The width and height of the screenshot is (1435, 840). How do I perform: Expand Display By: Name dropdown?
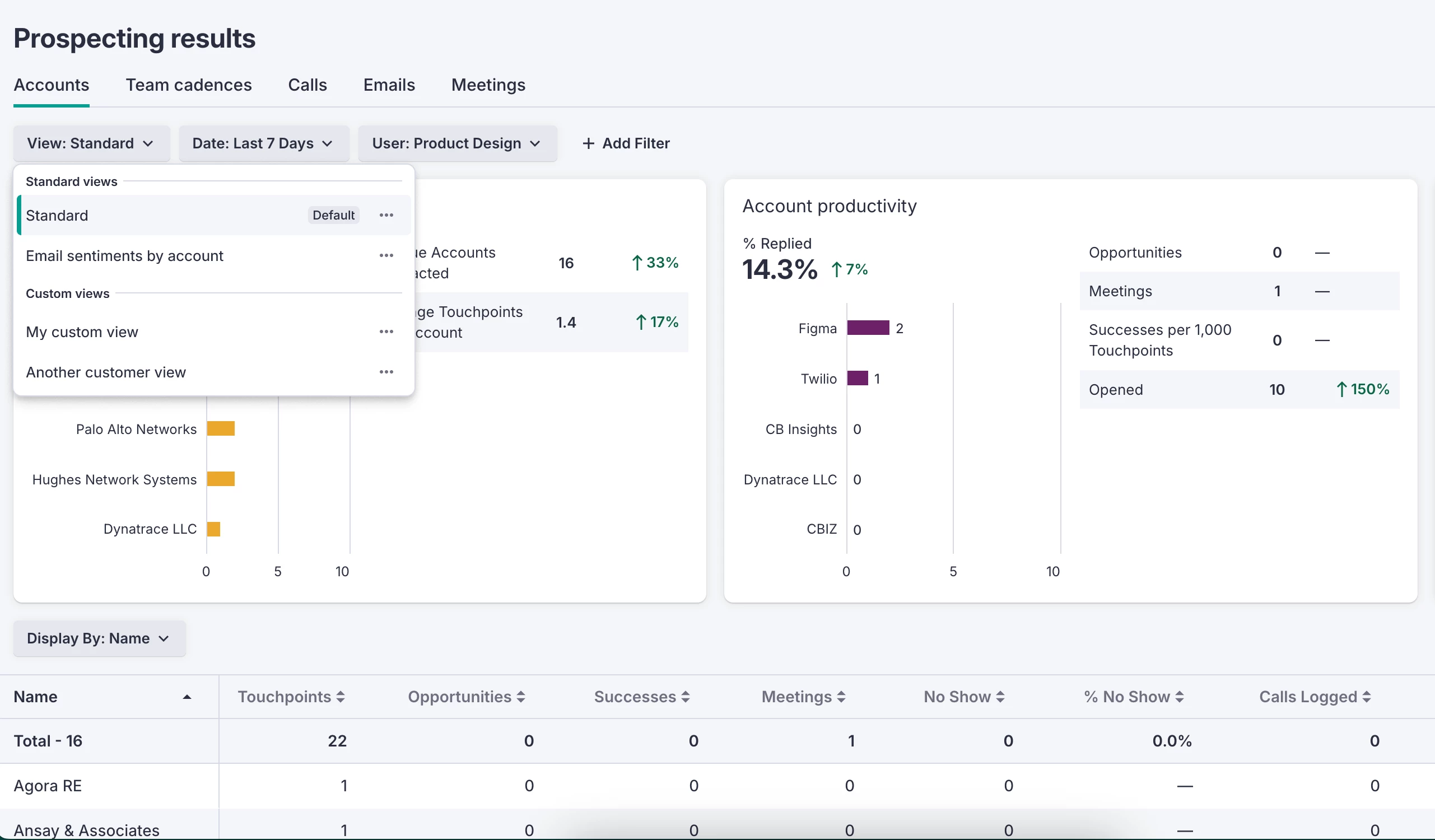99,638
